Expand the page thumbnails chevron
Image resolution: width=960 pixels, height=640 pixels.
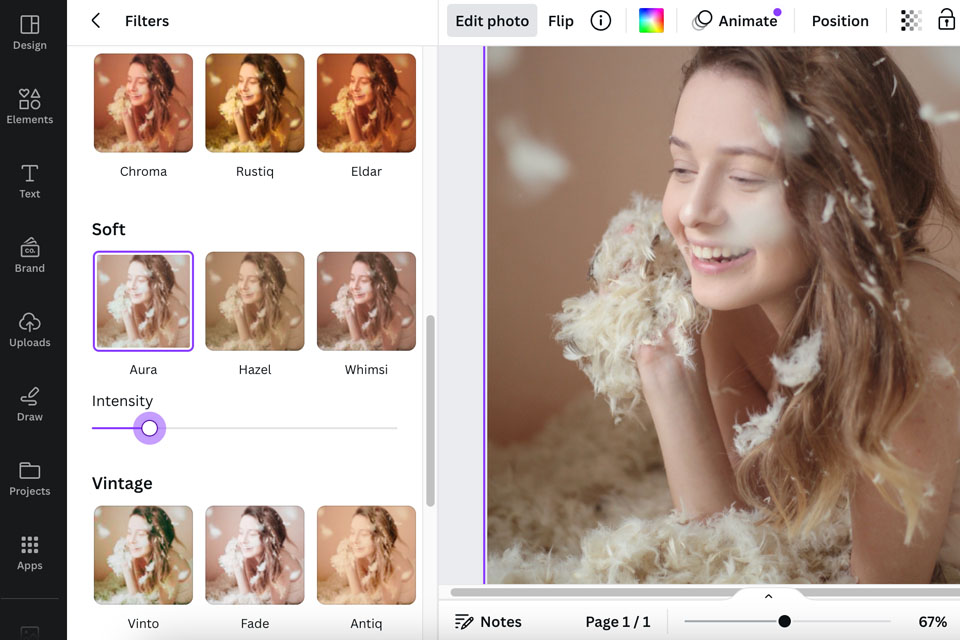(x=768, y=596)
